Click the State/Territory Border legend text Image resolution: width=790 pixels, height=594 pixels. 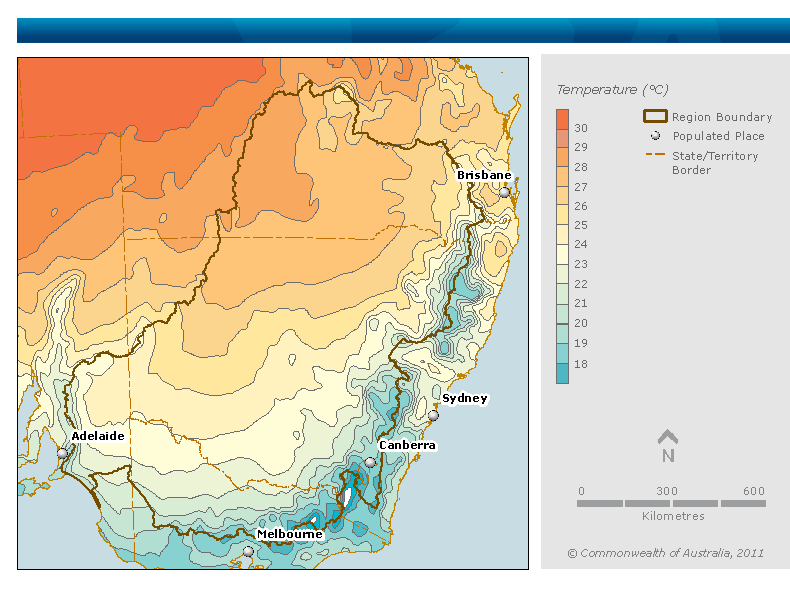[x=715, y=163]
